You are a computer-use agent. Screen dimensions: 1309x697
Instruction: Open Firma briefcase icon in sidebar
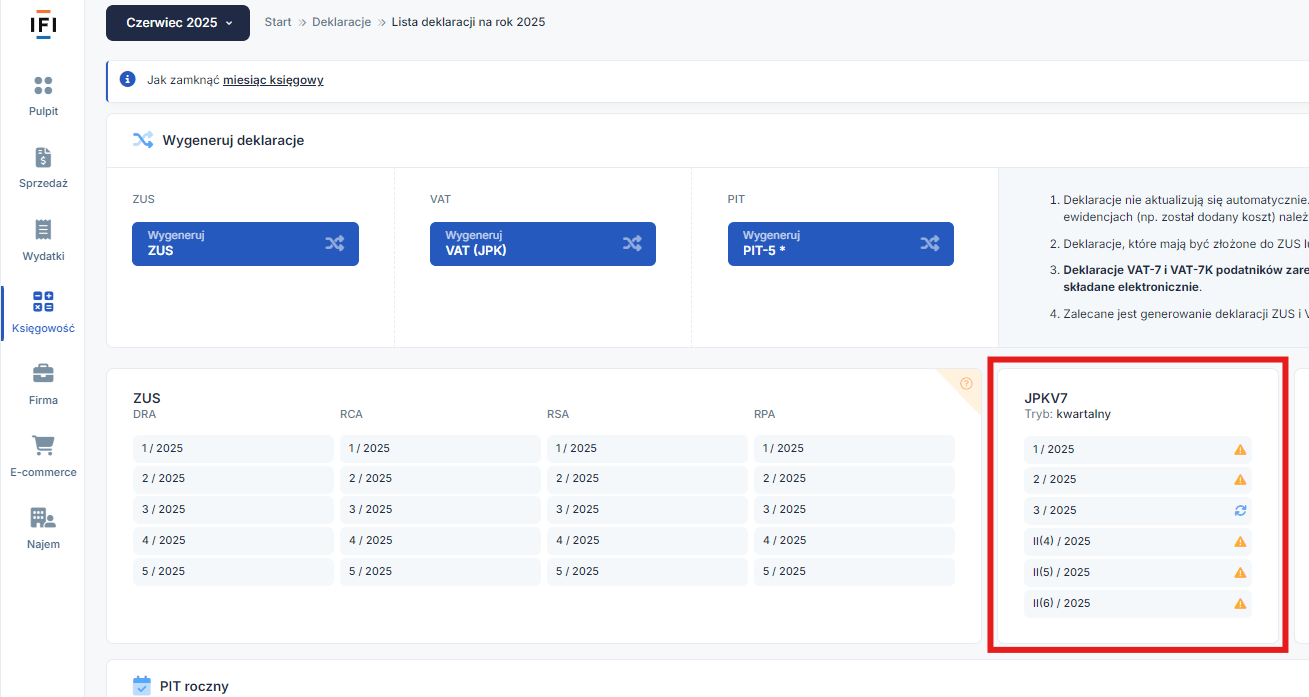coord(43,374)
